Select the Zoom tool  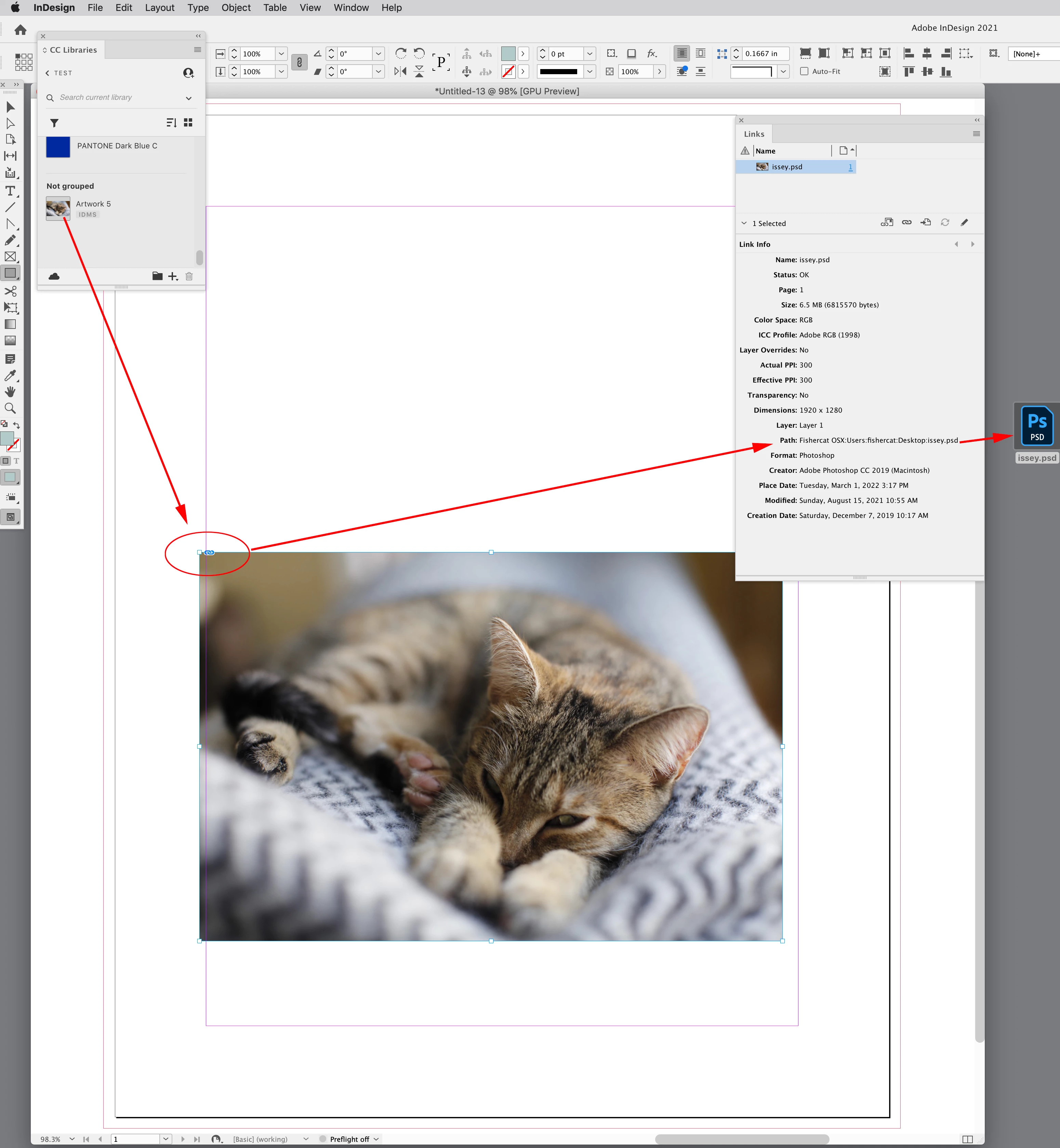click(x=10, y=408)
